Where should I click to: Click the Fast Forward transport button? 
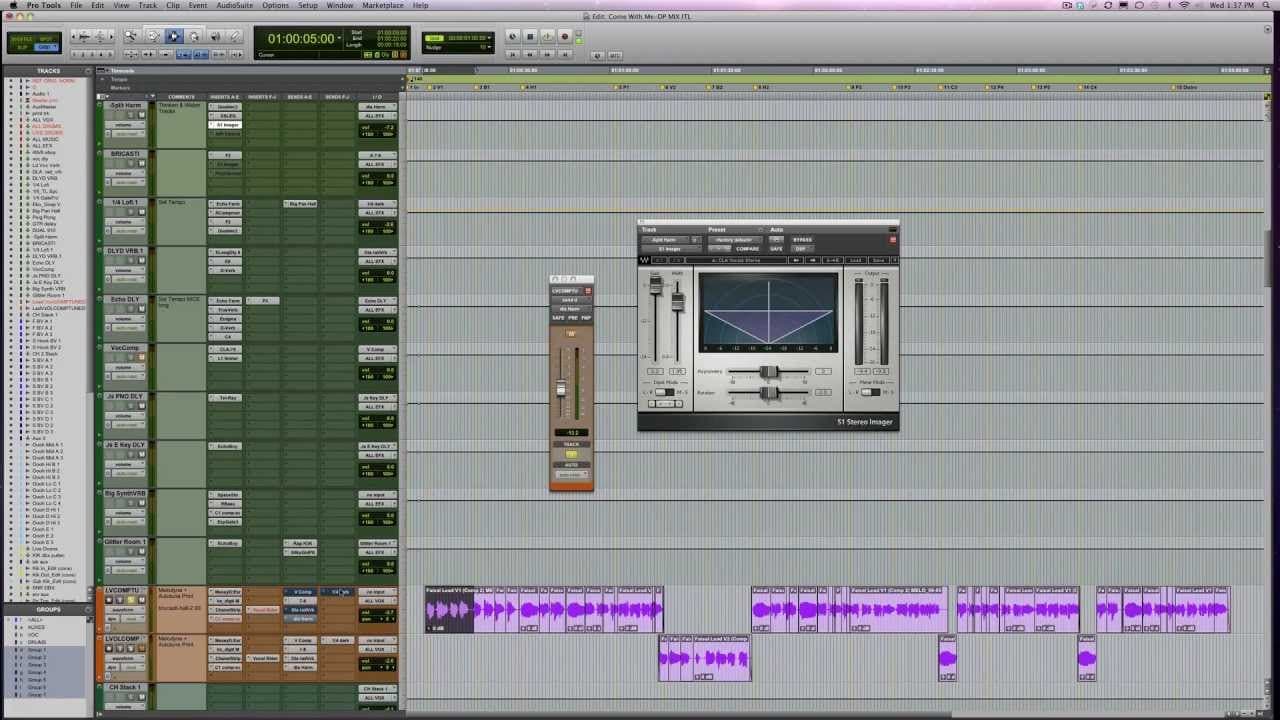click(547, 54)
